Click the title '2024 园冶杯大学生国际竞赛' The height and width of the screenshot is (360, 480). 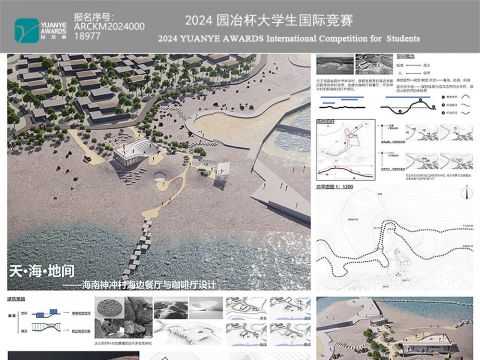coord(269,21)
